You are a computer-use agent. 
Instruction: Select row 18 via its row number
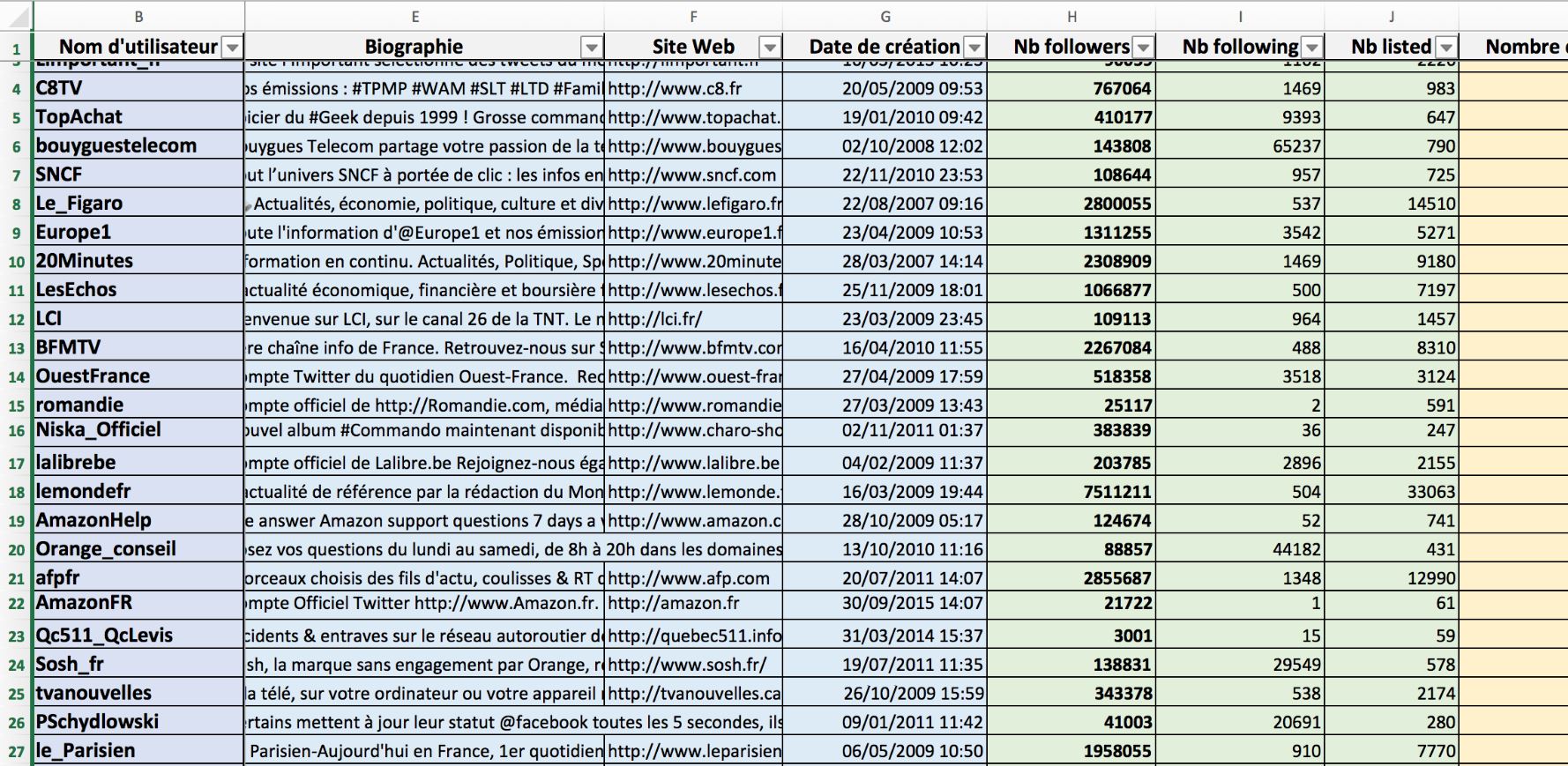(x=16, y=491)
